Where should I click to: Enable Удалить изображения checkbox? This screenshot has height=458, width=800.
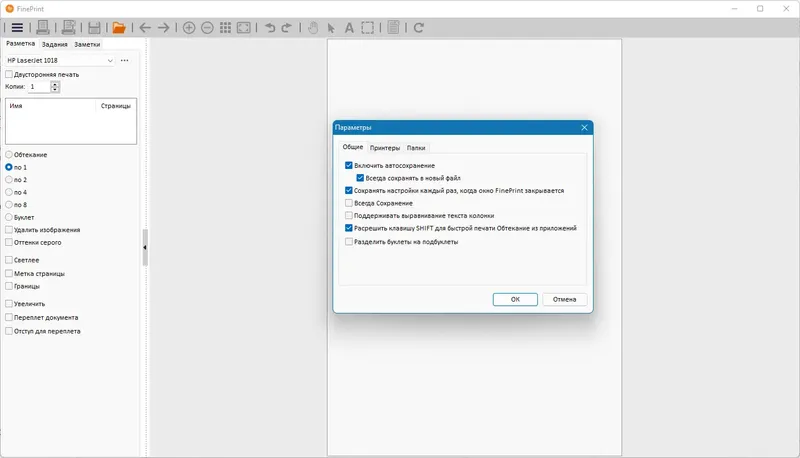click(x=9, y=230)
